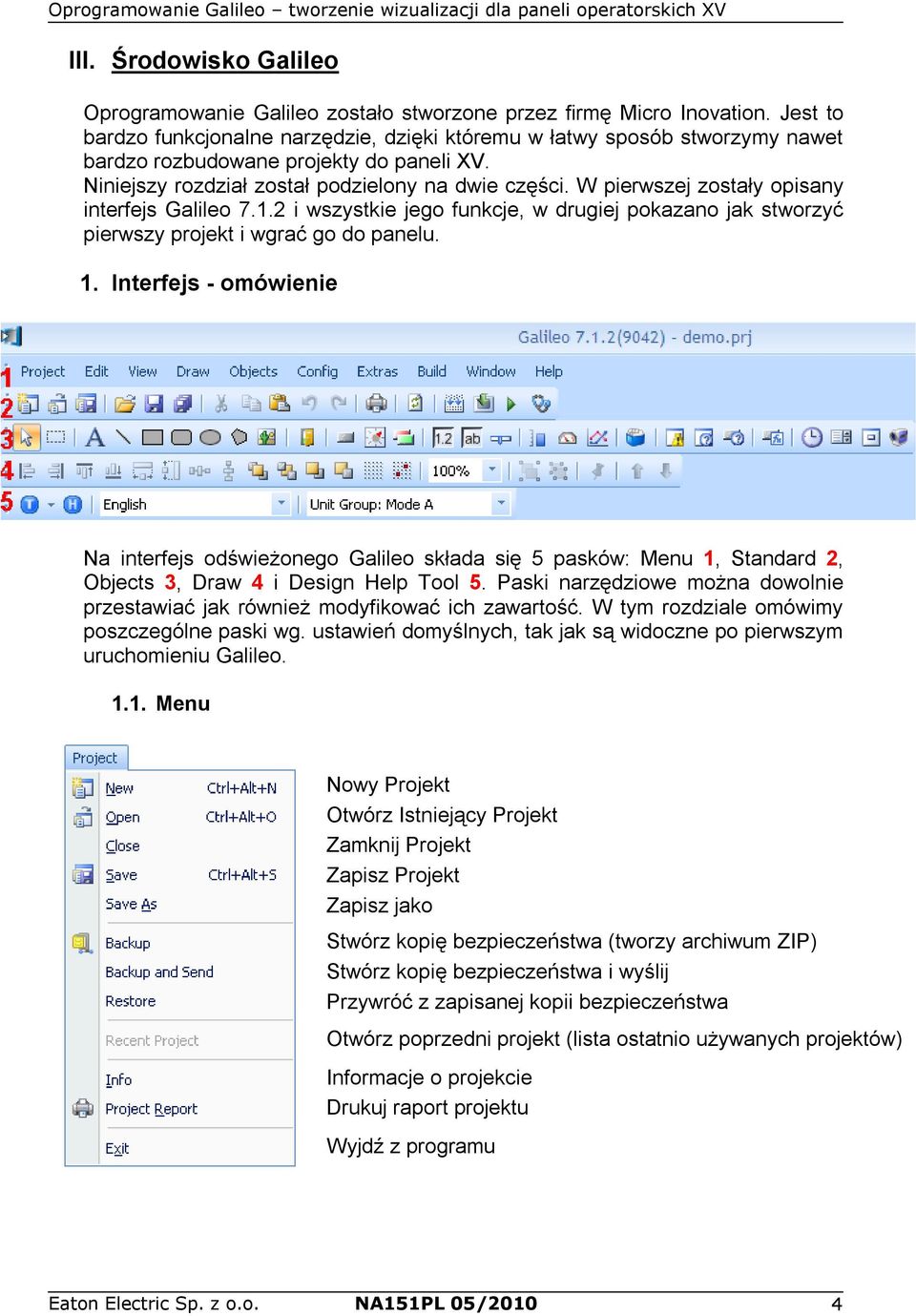
Task: Click the download-to-panel icon
Action: pos(484,404)
